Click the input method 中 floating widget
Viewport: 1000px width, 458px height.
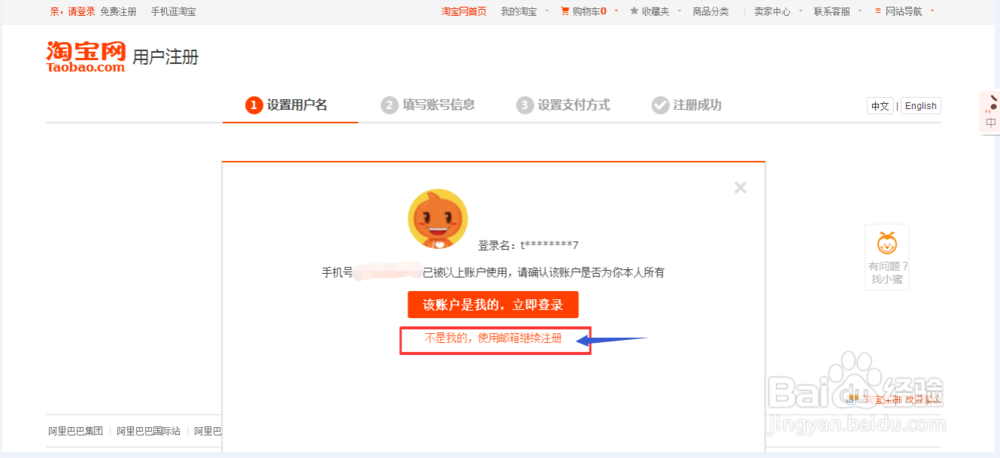[990, 112]
